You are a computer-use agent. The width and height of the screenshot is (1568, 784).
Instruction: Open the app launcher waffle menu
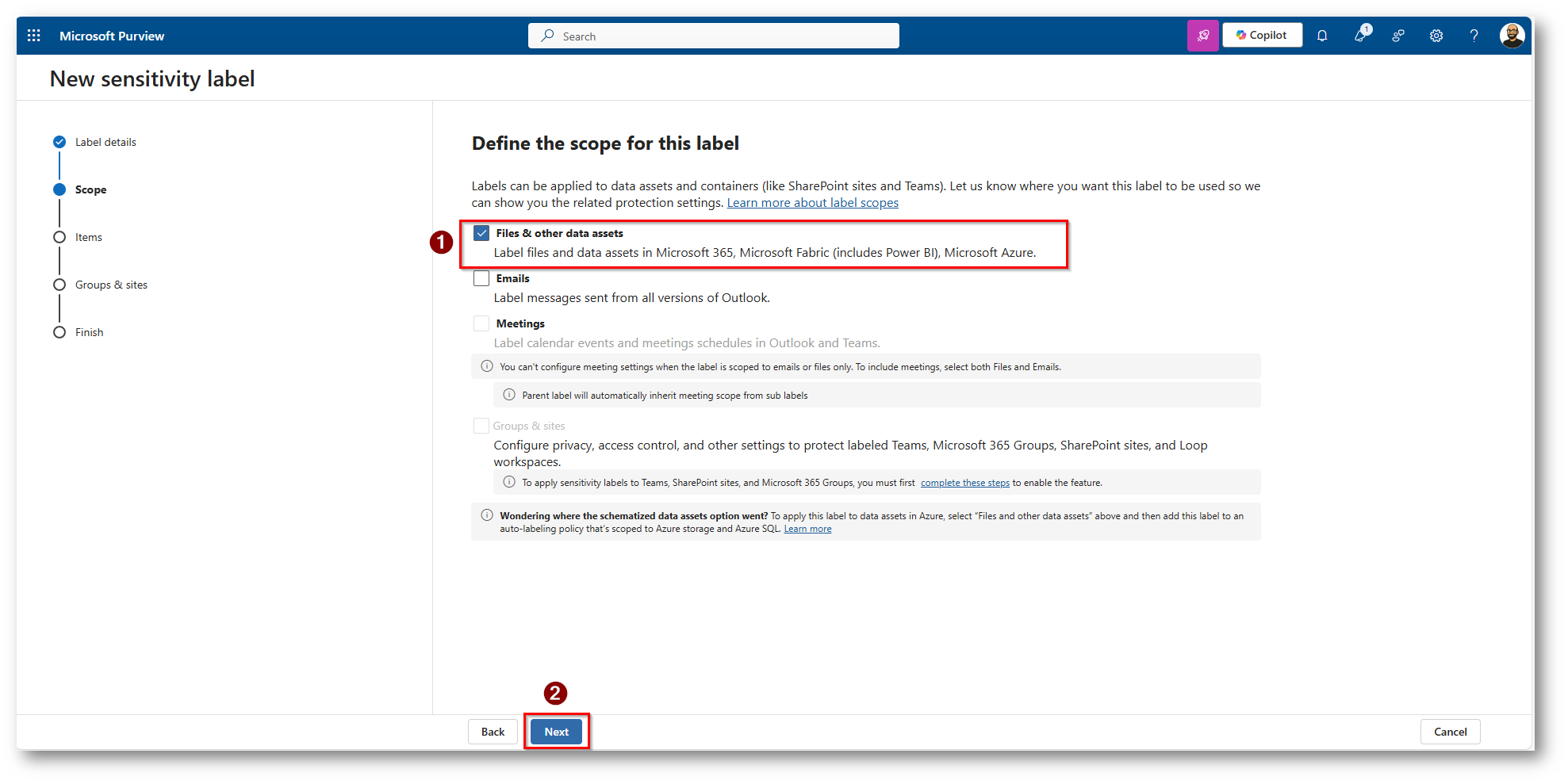point(34,36)
